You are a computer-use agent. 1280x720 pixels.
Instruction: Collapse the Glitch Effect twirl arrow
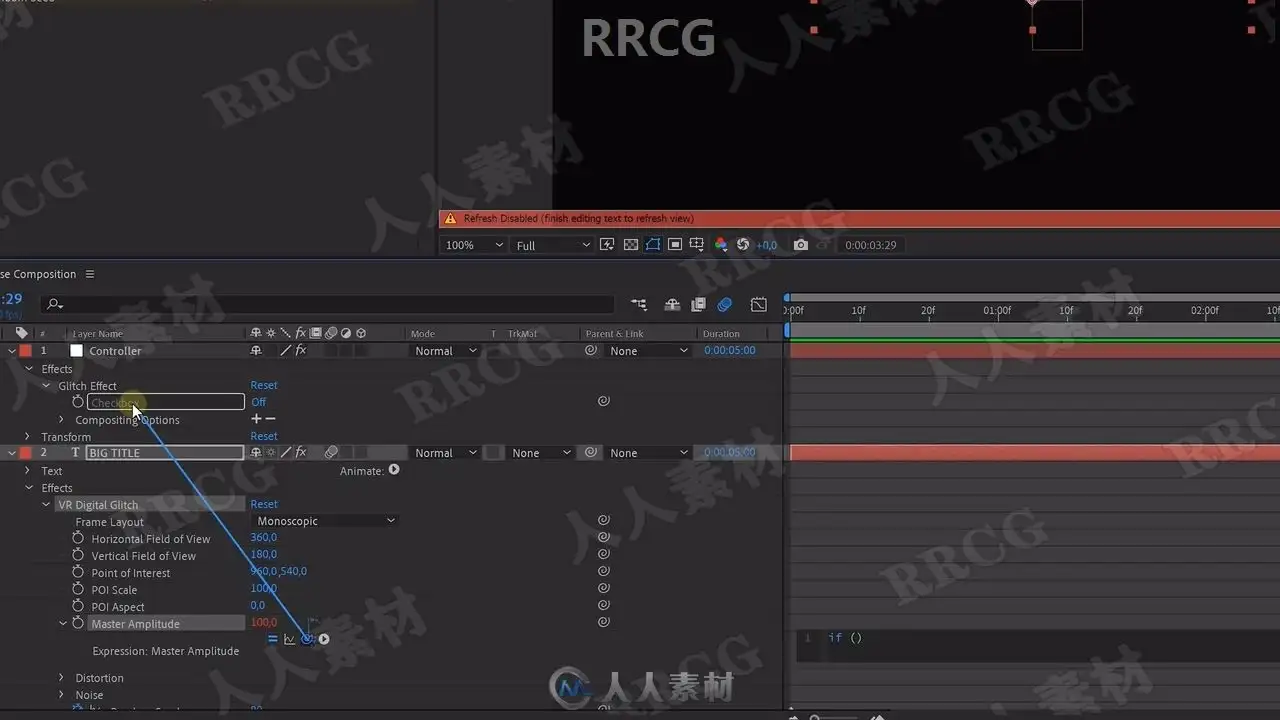point(46,386)
